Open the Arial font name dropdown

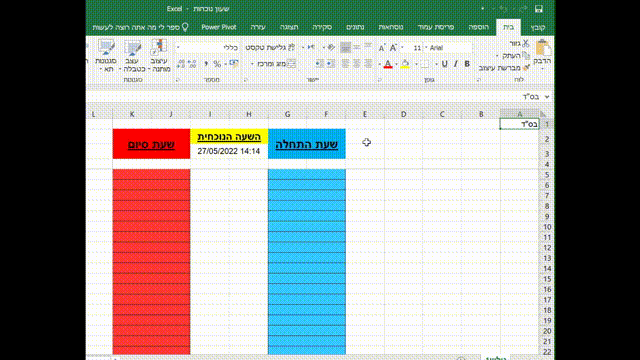426,48
